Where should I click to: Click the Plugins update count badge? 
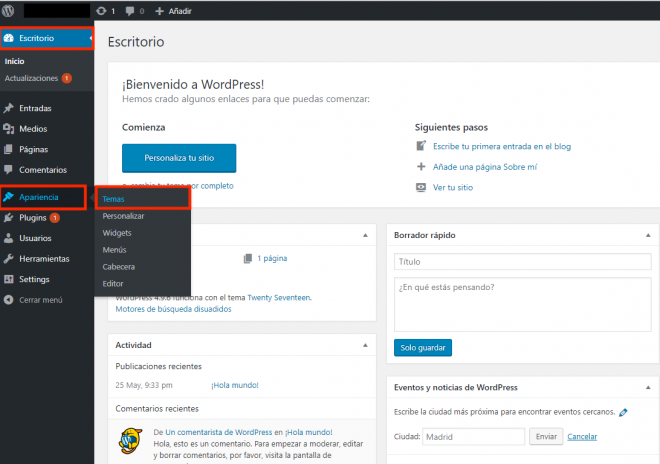click(x=55, y=218)
